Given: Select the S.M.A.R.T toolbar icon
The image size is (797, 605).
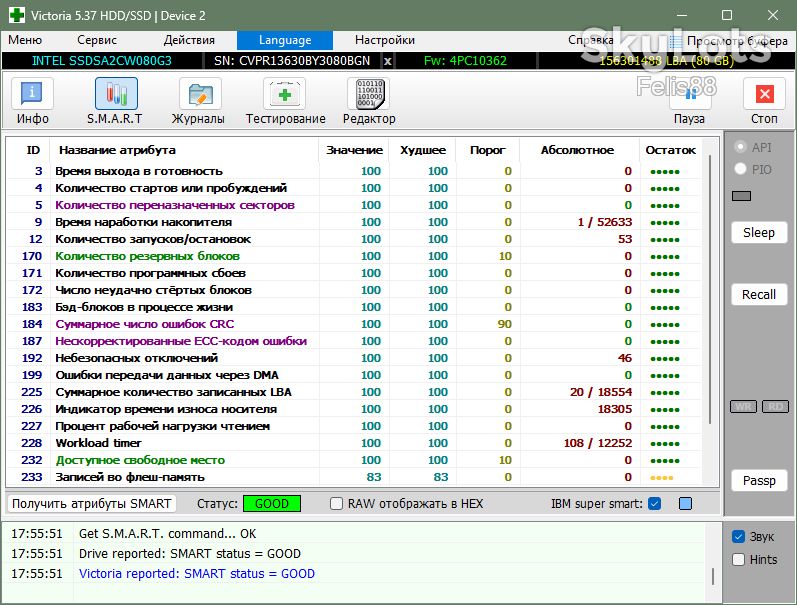Looking at the screenshot, I should (116, 94).
